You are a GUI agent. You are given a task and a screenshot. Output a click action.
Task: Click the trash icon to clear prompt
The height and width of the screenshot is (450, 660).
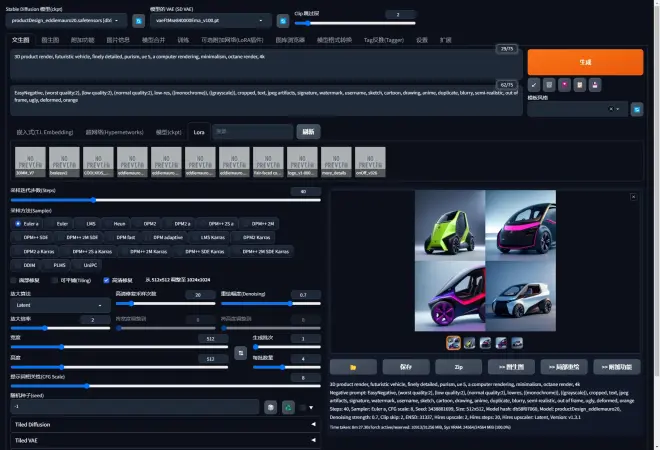[549, 85]
